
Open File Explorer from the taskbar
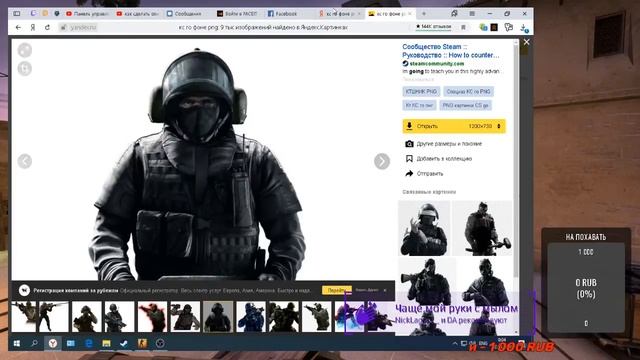107,344
